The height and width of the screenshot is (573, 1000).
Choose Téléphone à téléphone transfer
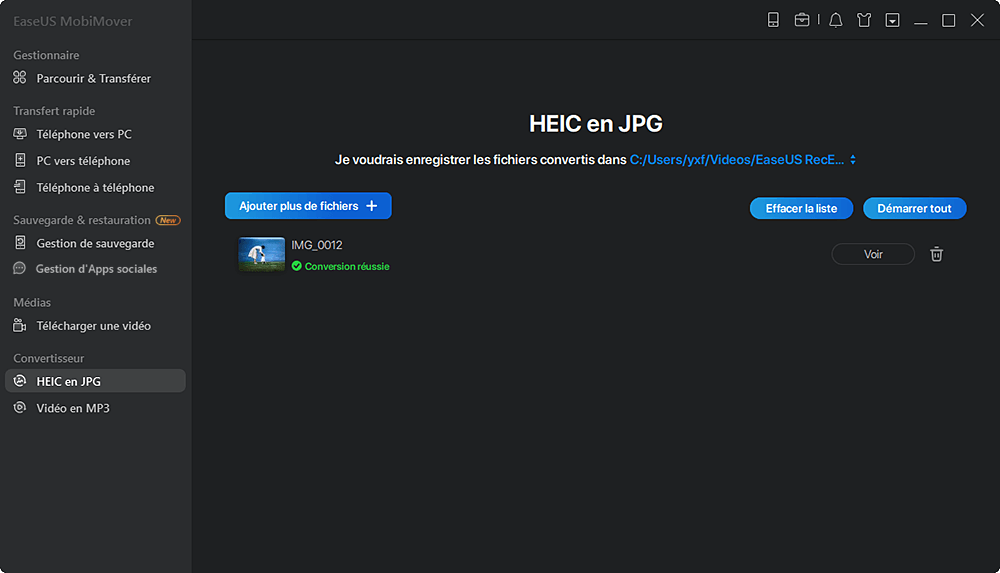[x=95, y=188]
